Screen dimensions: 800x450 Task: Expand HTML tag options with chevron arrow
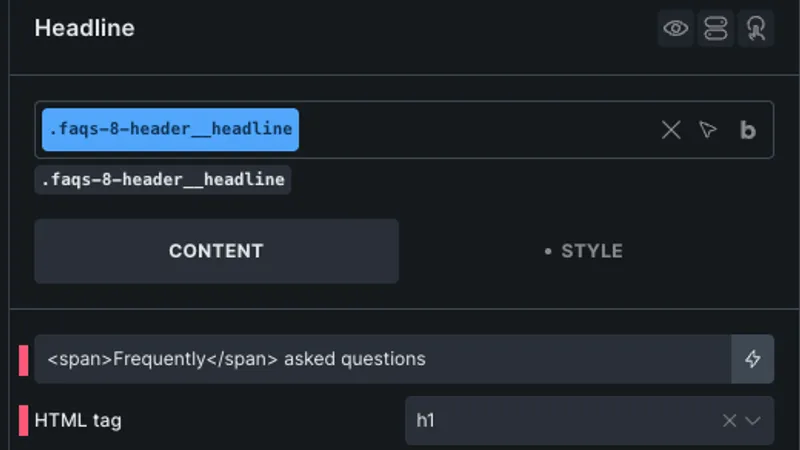pos(753,421)
